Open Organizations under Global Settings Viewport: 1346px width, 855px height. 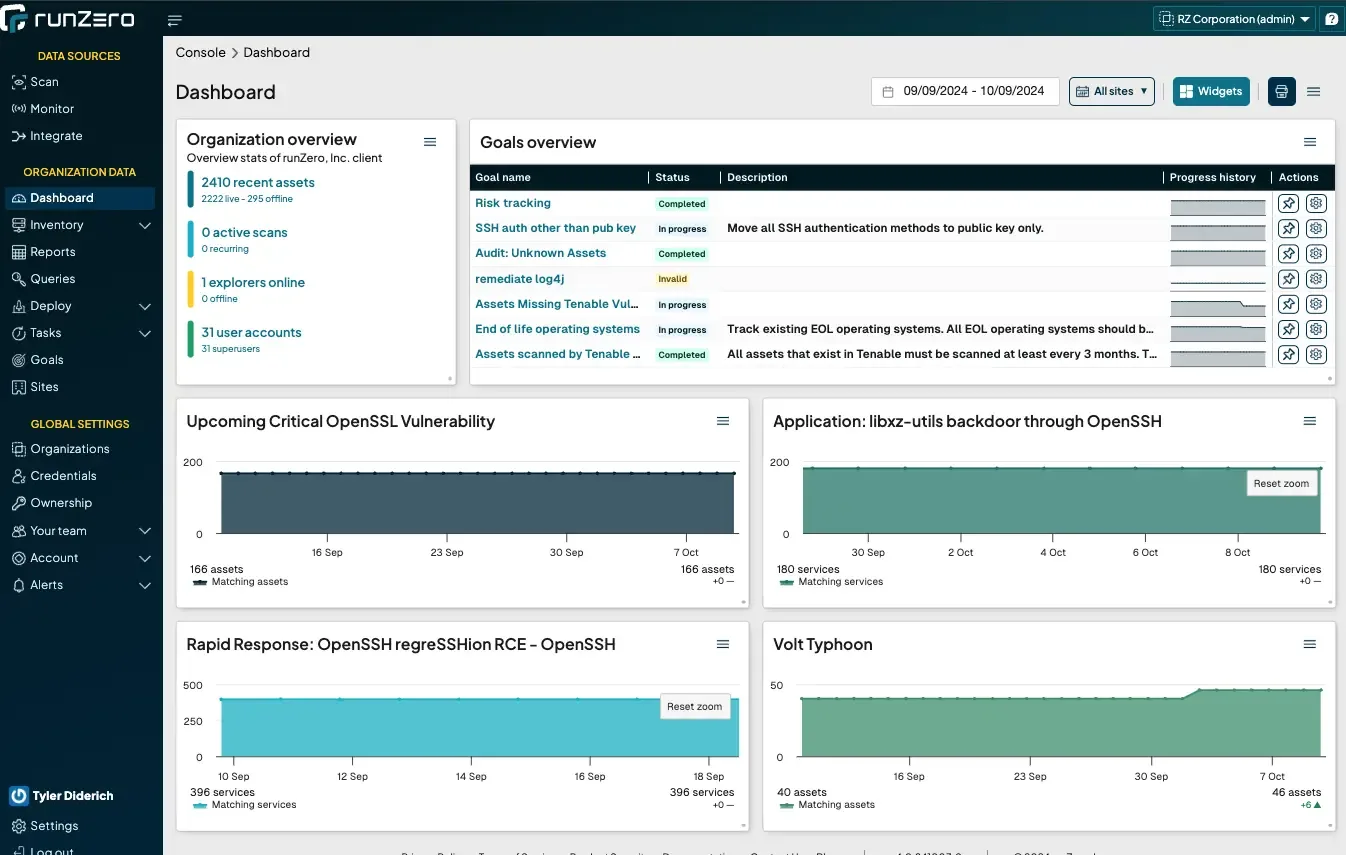pyautogui.click(x=69, y=449)
